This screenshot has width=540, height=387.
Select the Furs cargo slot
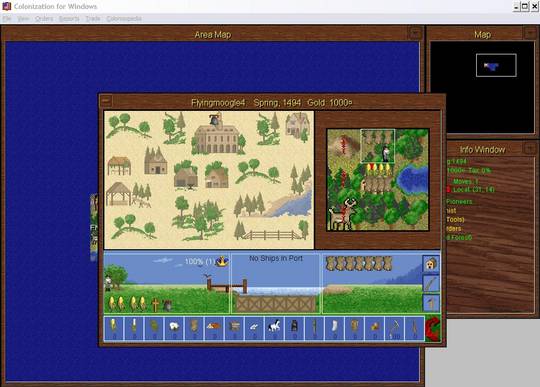tap(194, 328)
